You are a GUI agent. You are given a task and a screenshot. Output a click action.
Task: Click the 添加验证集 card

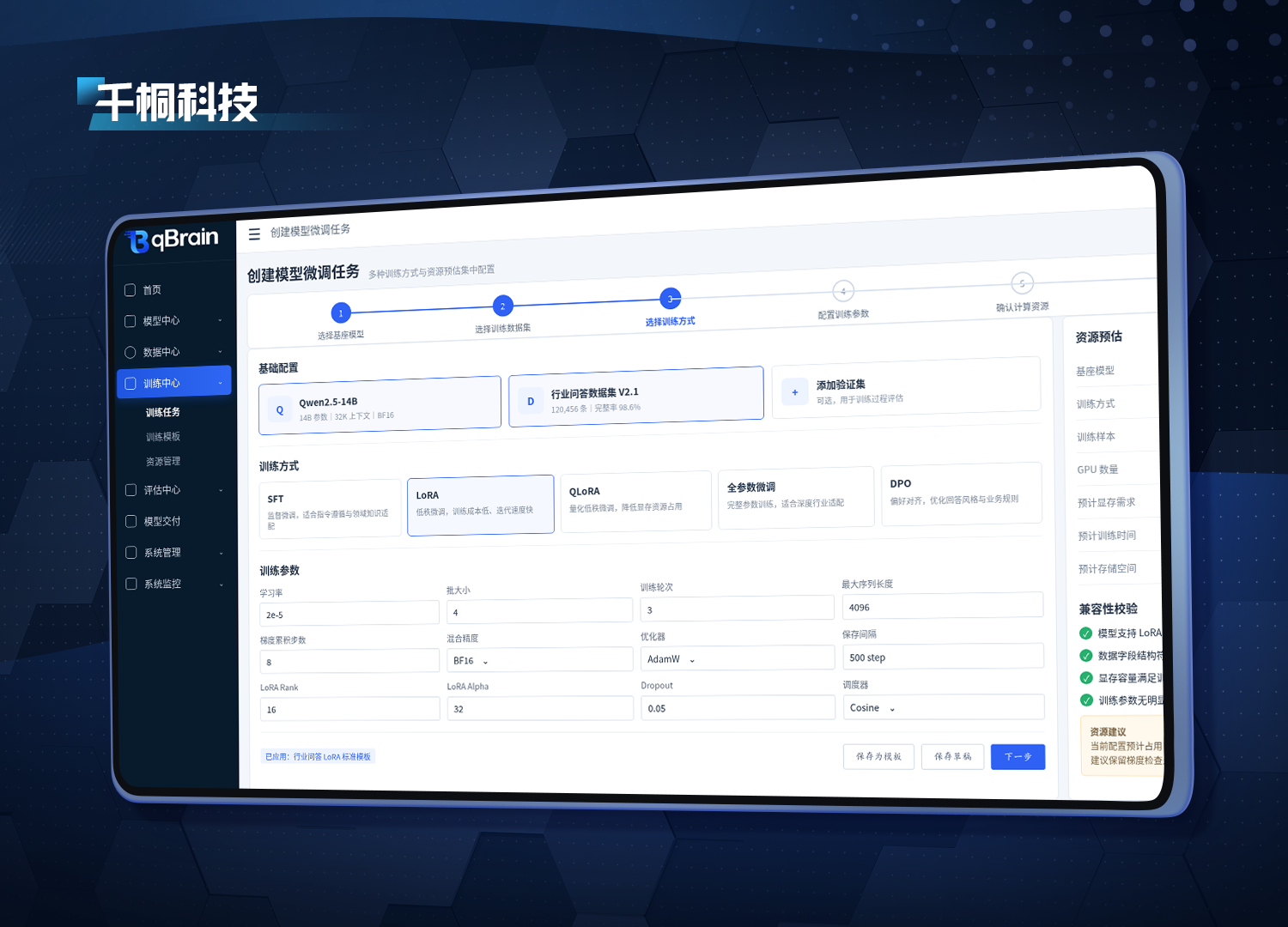(x=907, y=388)
